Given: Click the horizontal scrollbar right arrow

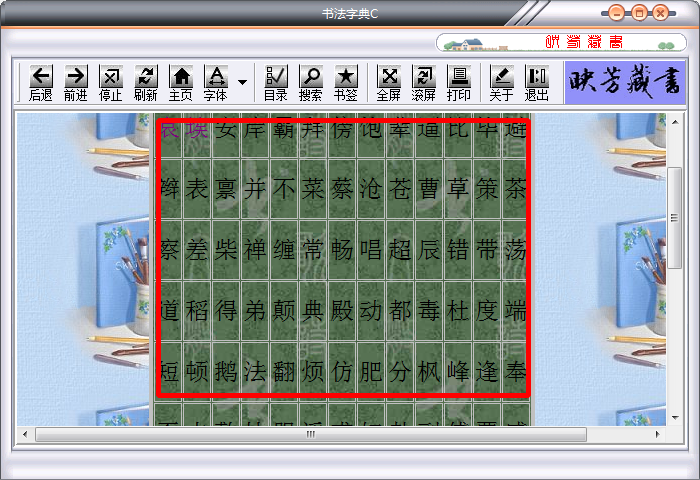Looking at the screenshot, I should pos(657,434).
